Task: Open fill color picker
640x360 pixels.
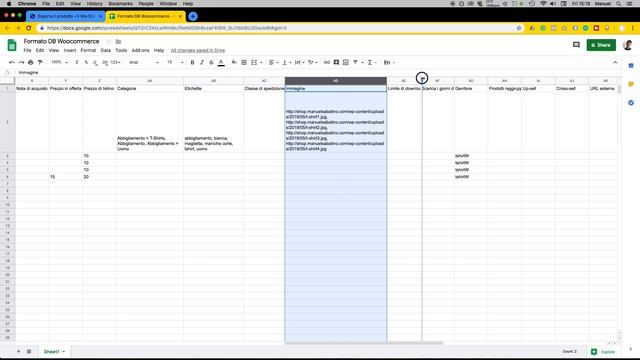Action: point(234,62)
